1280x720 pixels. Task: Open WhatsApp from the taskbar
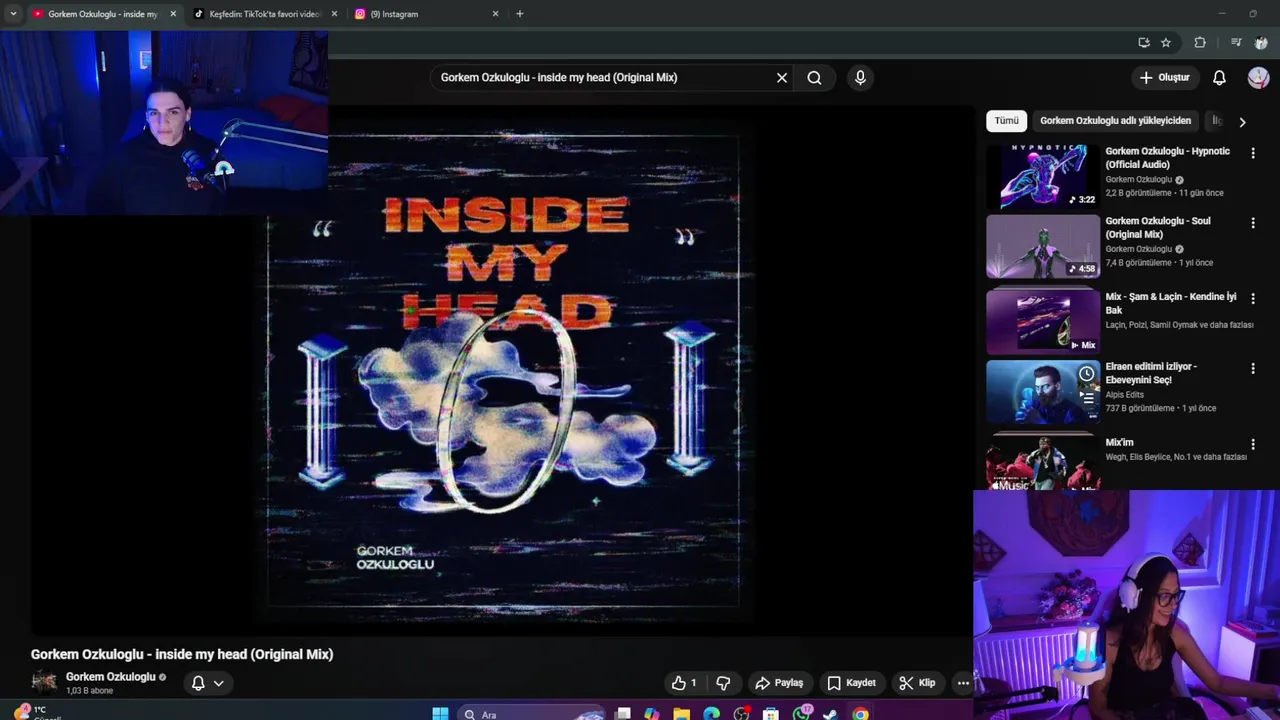click(x=801, y=714)
